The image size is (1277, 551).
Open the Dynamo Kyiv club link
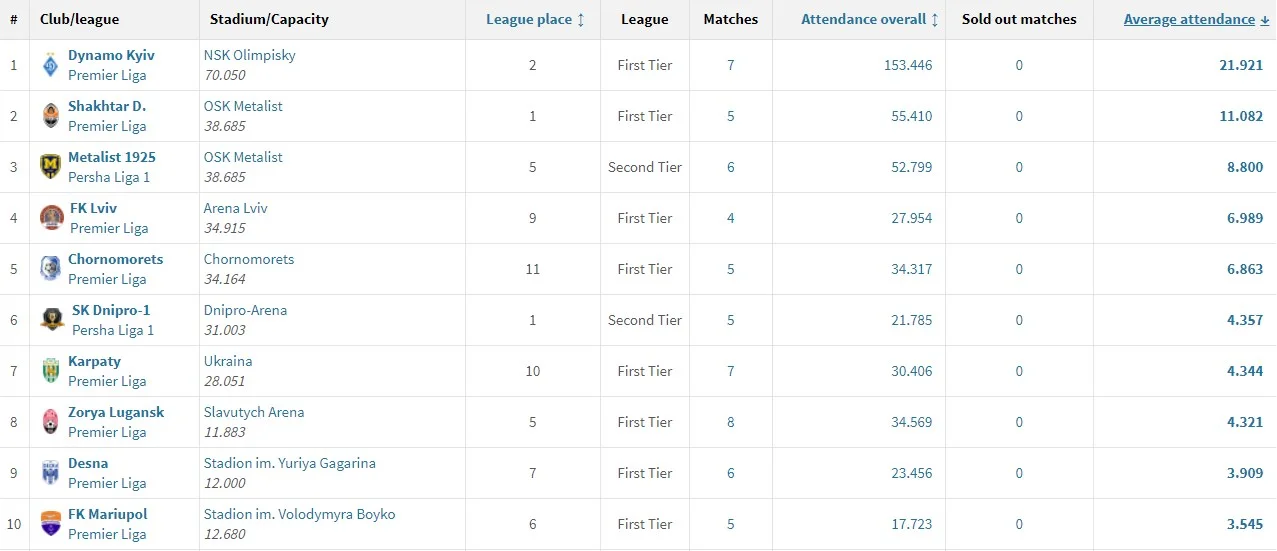tap(111, 55)
